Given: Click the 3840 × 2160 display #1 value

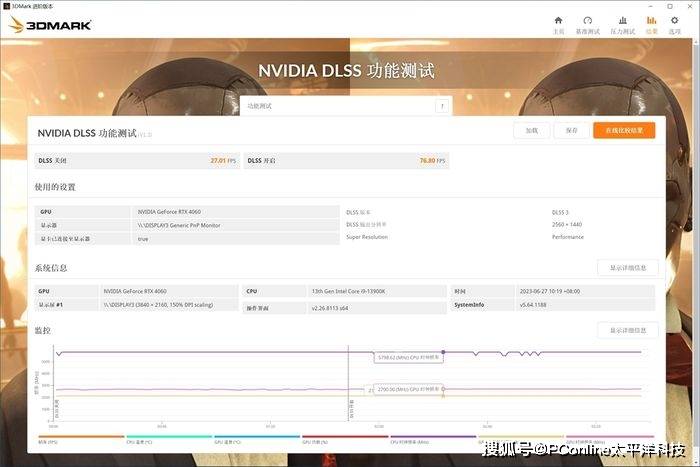Looking at the screenshot, I should coord(158,304).
